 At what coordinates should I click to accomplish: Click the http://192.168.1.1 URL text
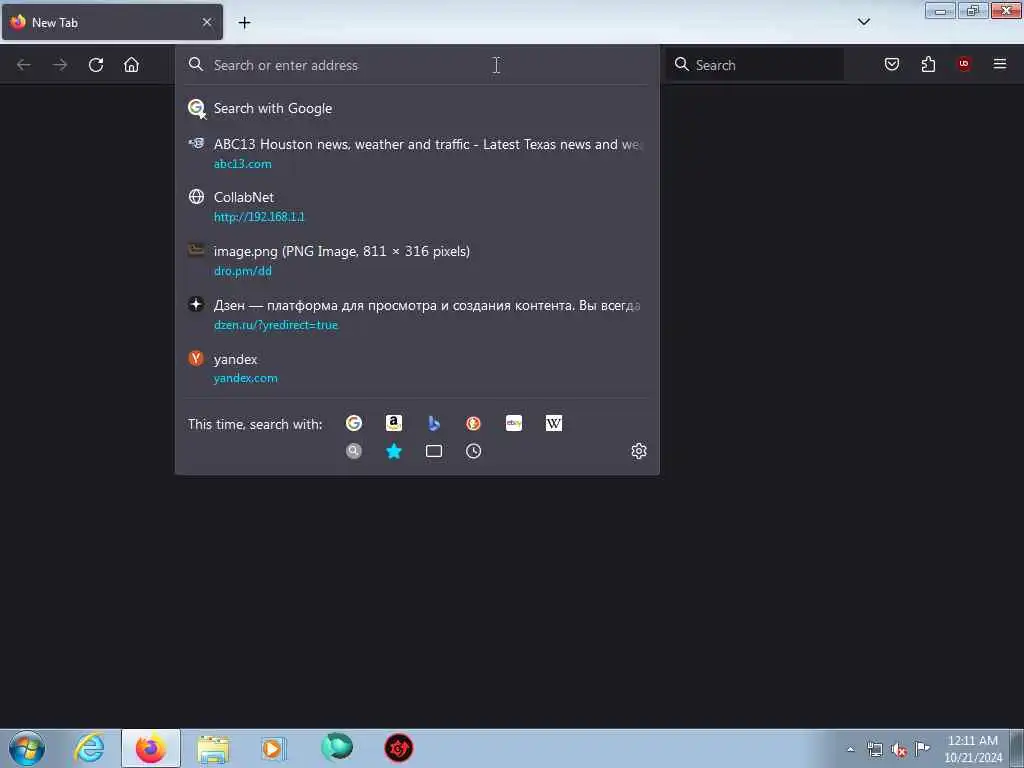tap(259, 217)
